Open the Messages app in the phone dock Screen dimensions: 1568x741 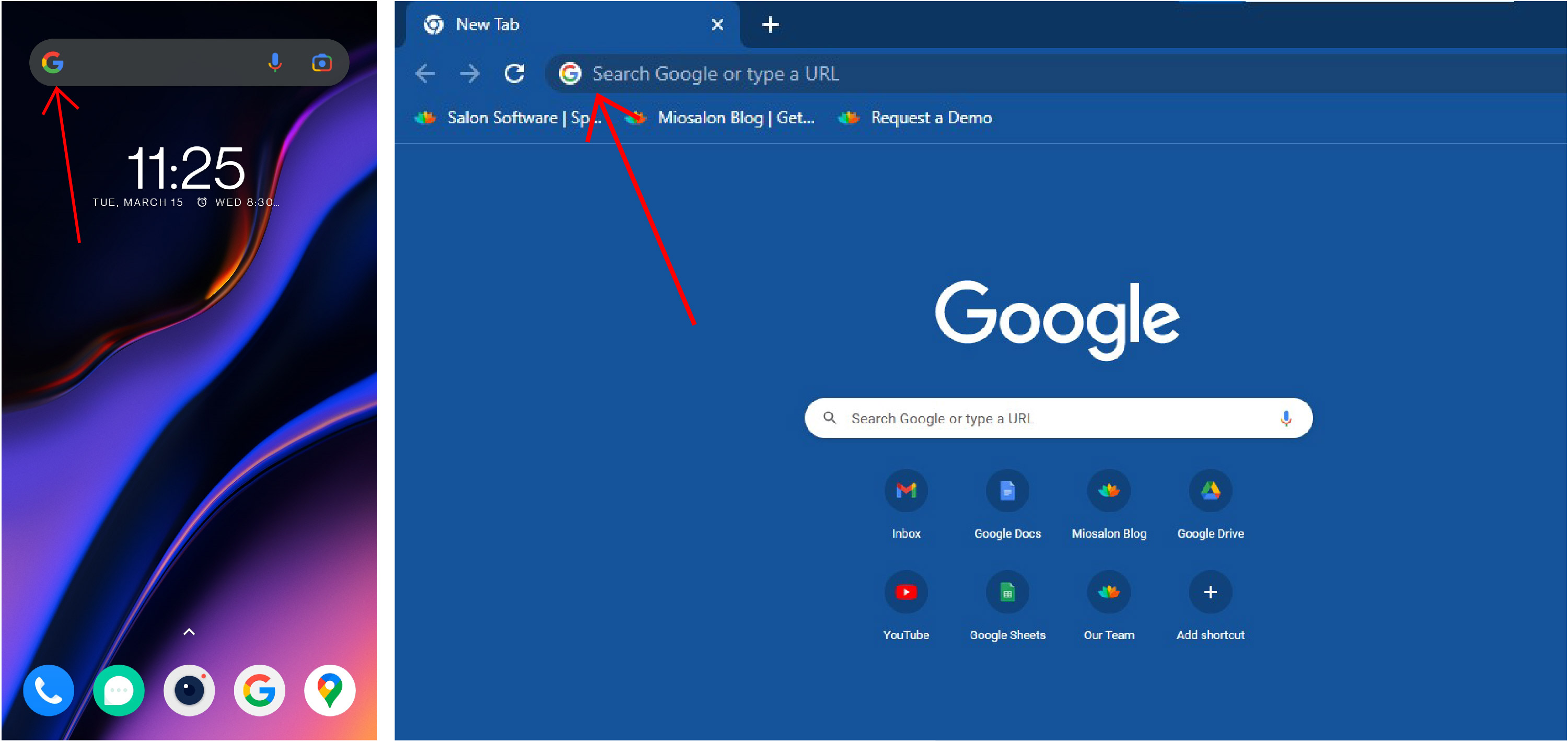[119, 690]
